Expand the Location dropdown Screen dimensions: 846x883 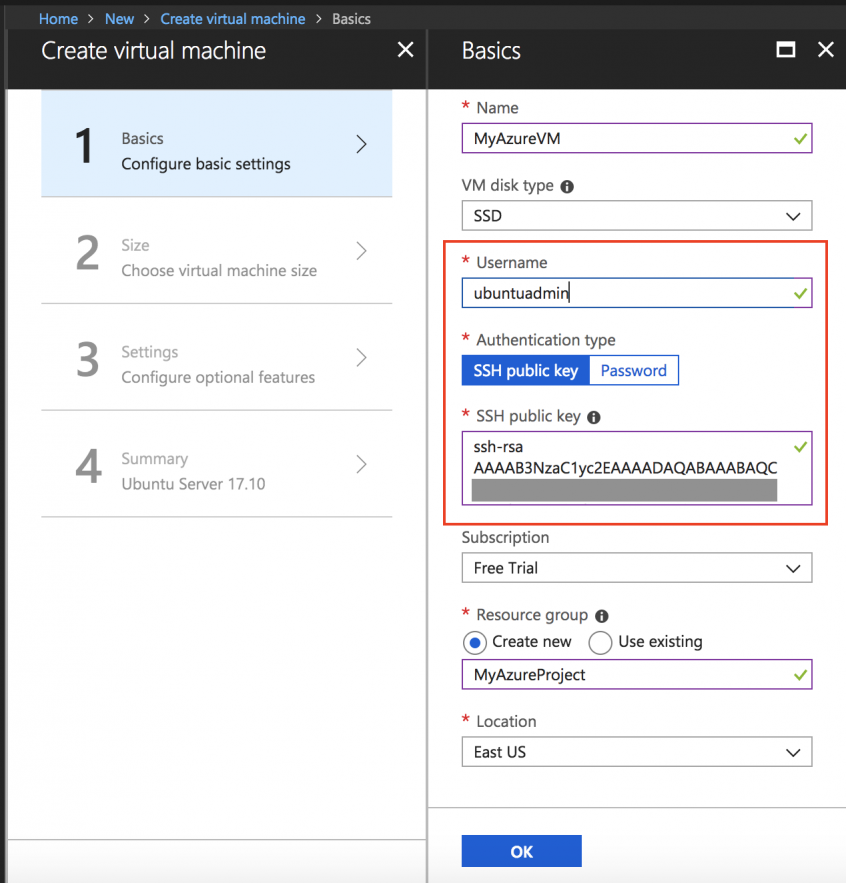point(636,752)
